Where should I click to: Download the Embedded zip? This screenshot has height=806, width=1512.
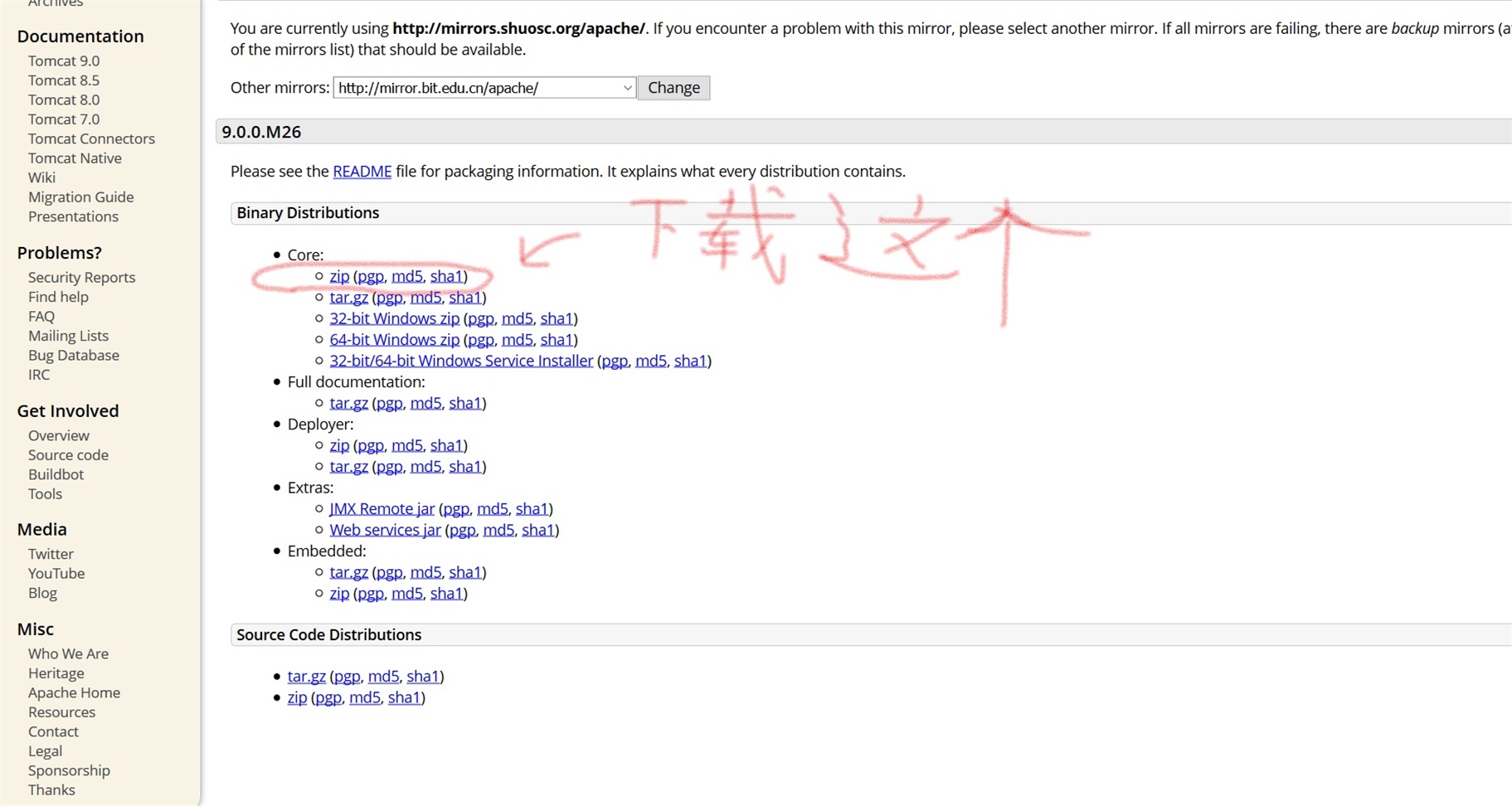(339, 594)
